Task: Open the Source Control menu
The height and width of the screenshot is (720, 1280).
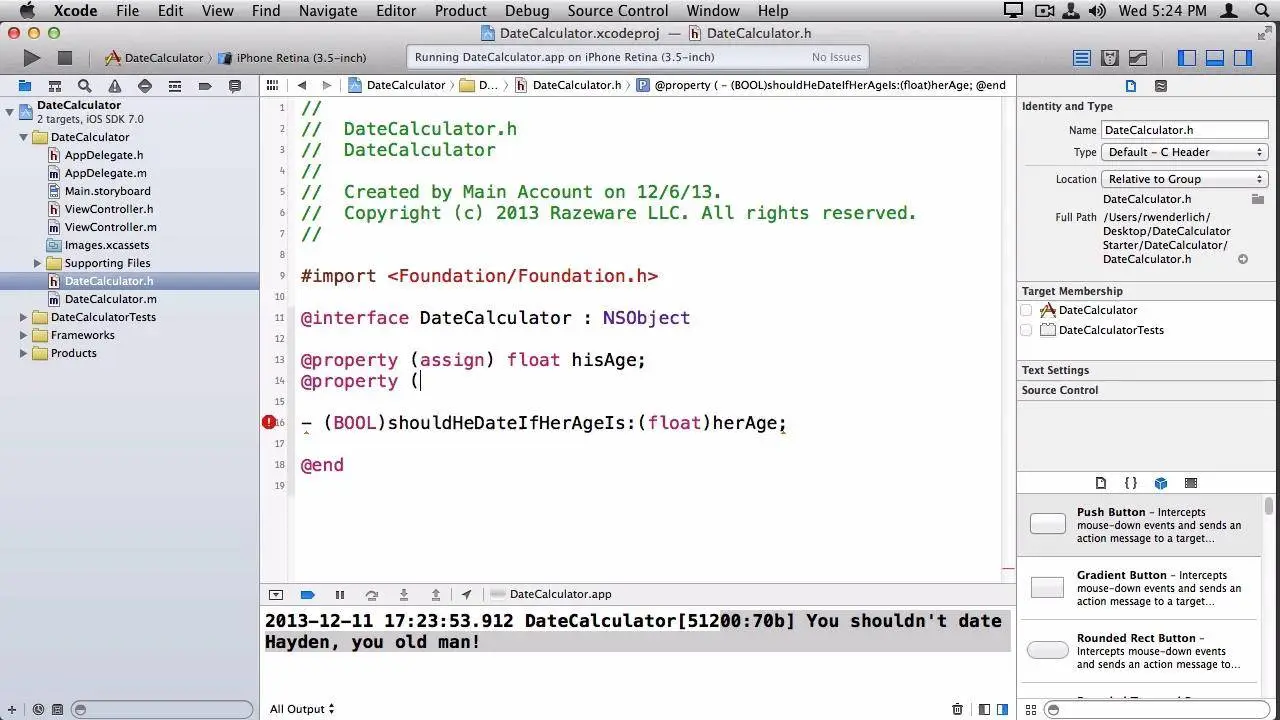Action: 617,11
